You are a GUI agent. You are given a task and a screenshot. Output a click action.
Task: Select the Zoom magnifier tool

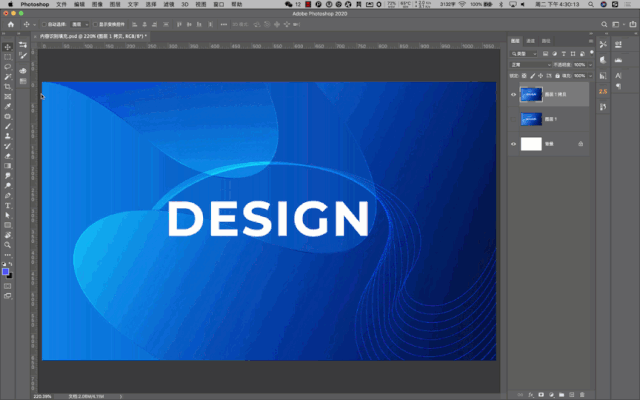(7, 244)
